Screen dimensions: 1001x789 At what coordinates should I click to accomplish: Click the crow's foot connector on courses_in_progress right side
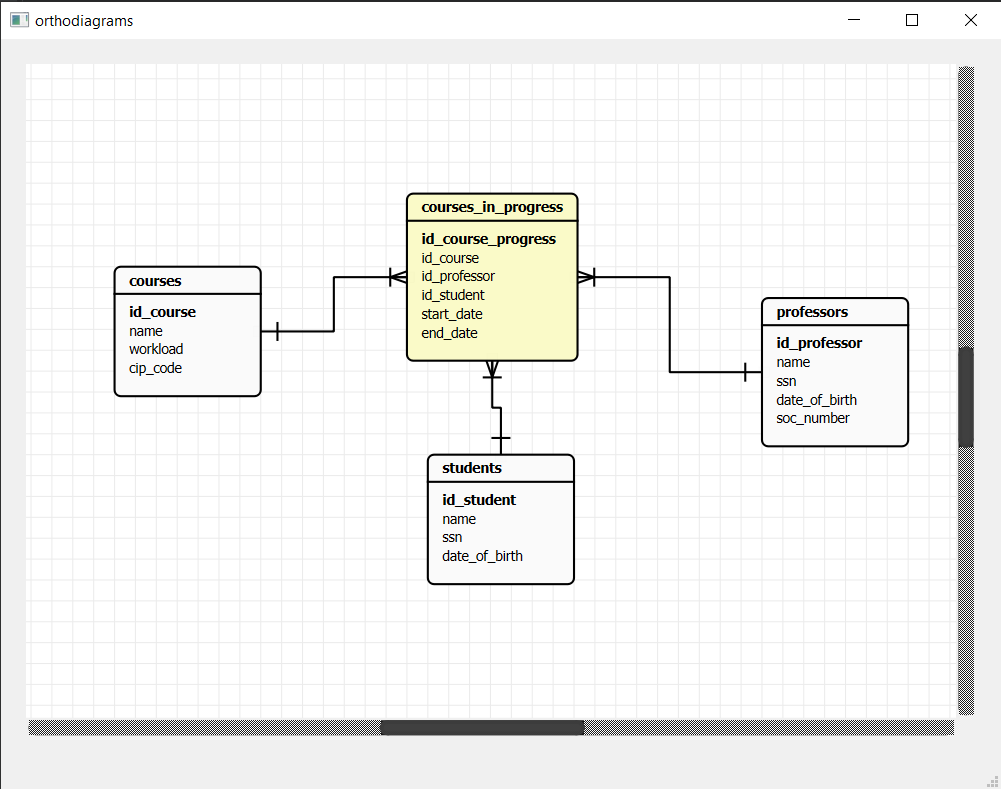[586, 277]
